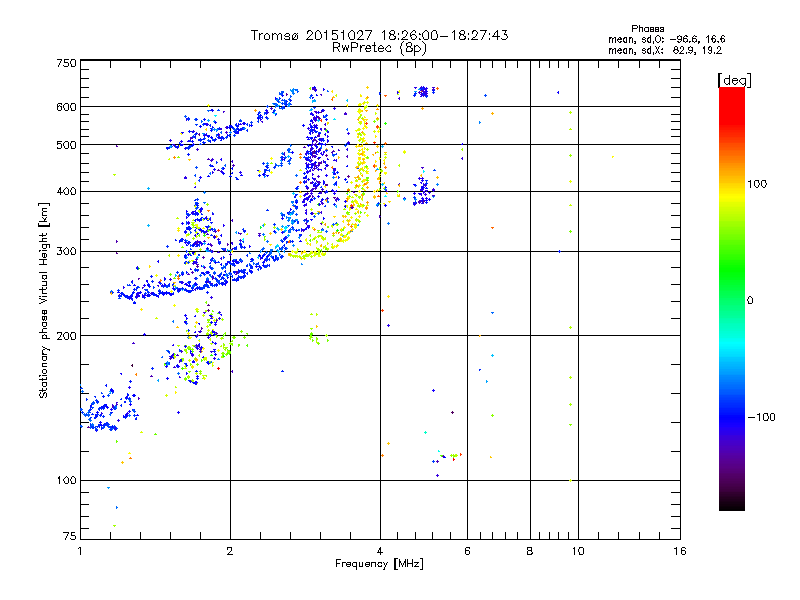Click the y-axis tick label '750'
The width and height of the screenshot is (800, 600).
[x=66, y=63]
